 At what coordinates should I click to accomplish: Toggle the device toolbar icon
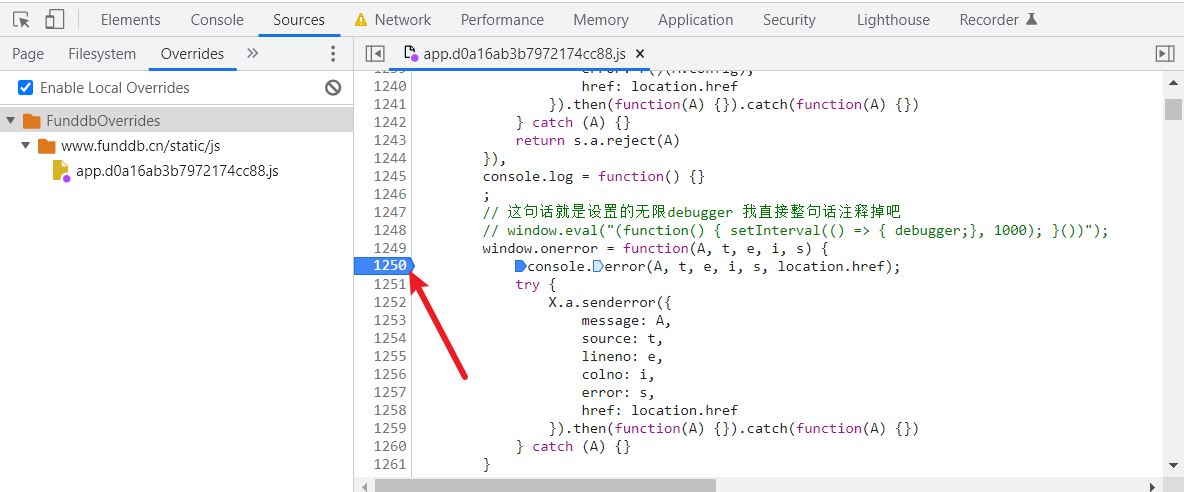coord(54,20)
